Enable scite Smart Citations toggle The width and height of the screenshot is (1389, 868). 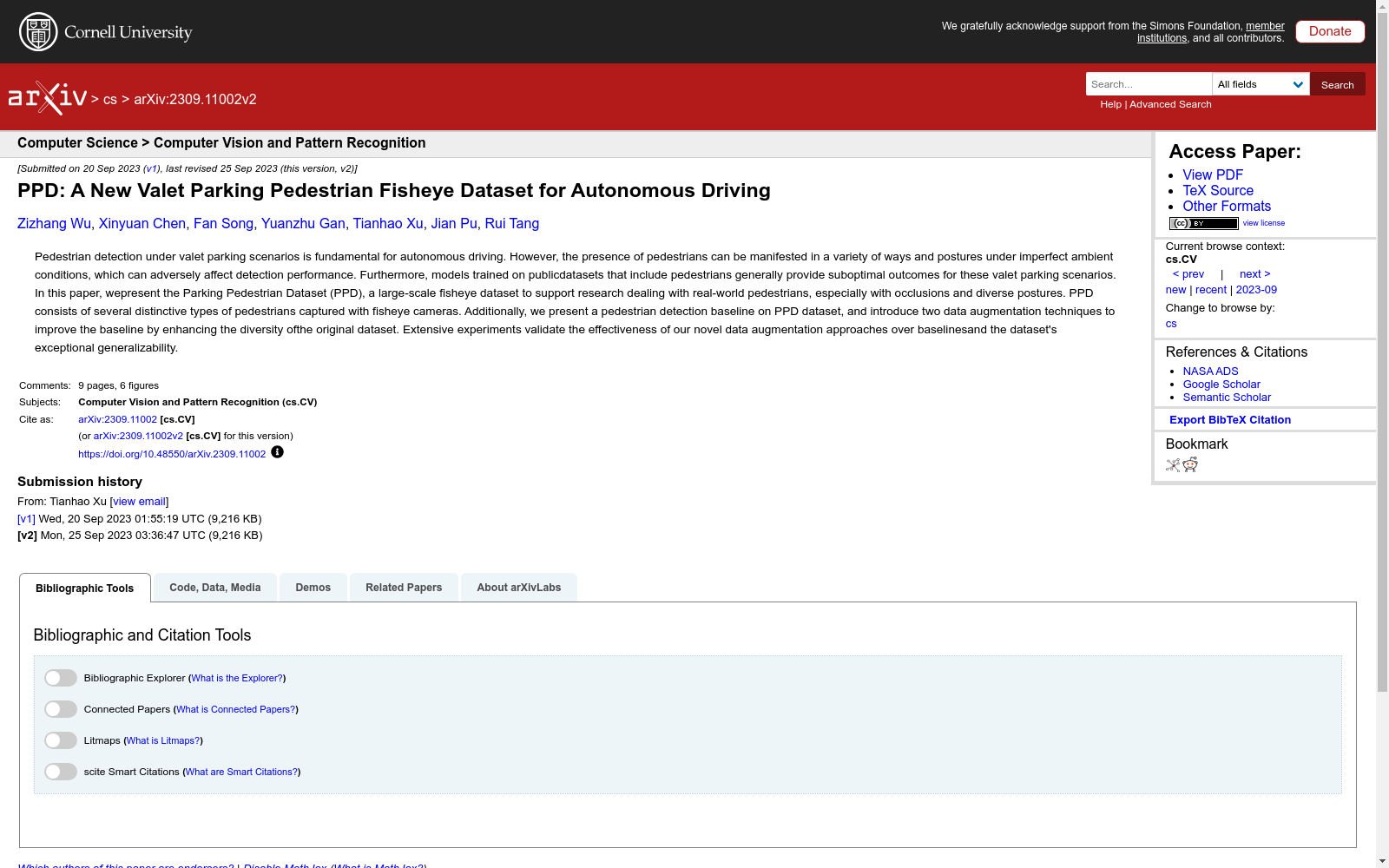[61, 772]
